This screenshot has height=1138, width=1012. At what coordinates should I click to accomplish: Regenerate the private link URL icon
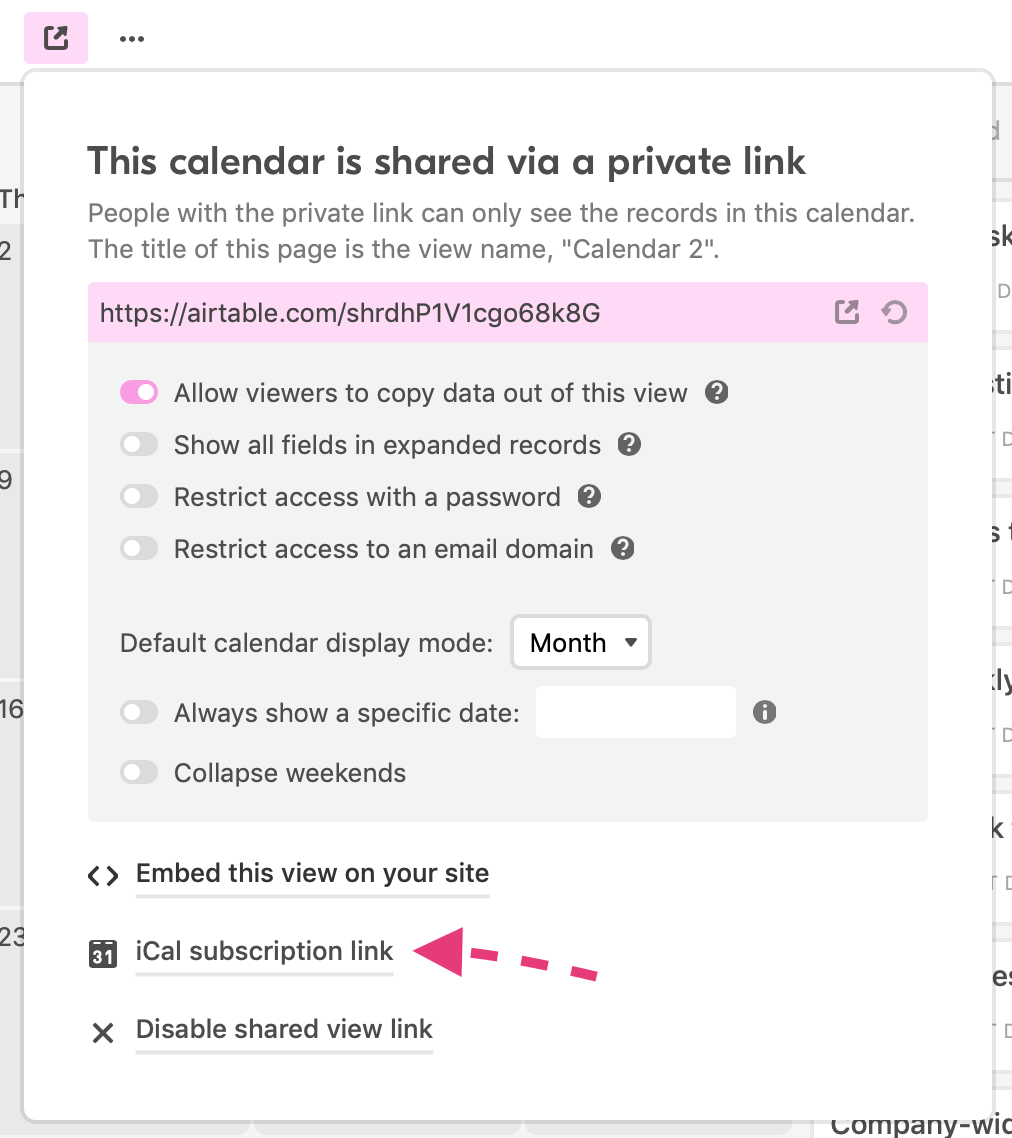click(x=894, y=312)
